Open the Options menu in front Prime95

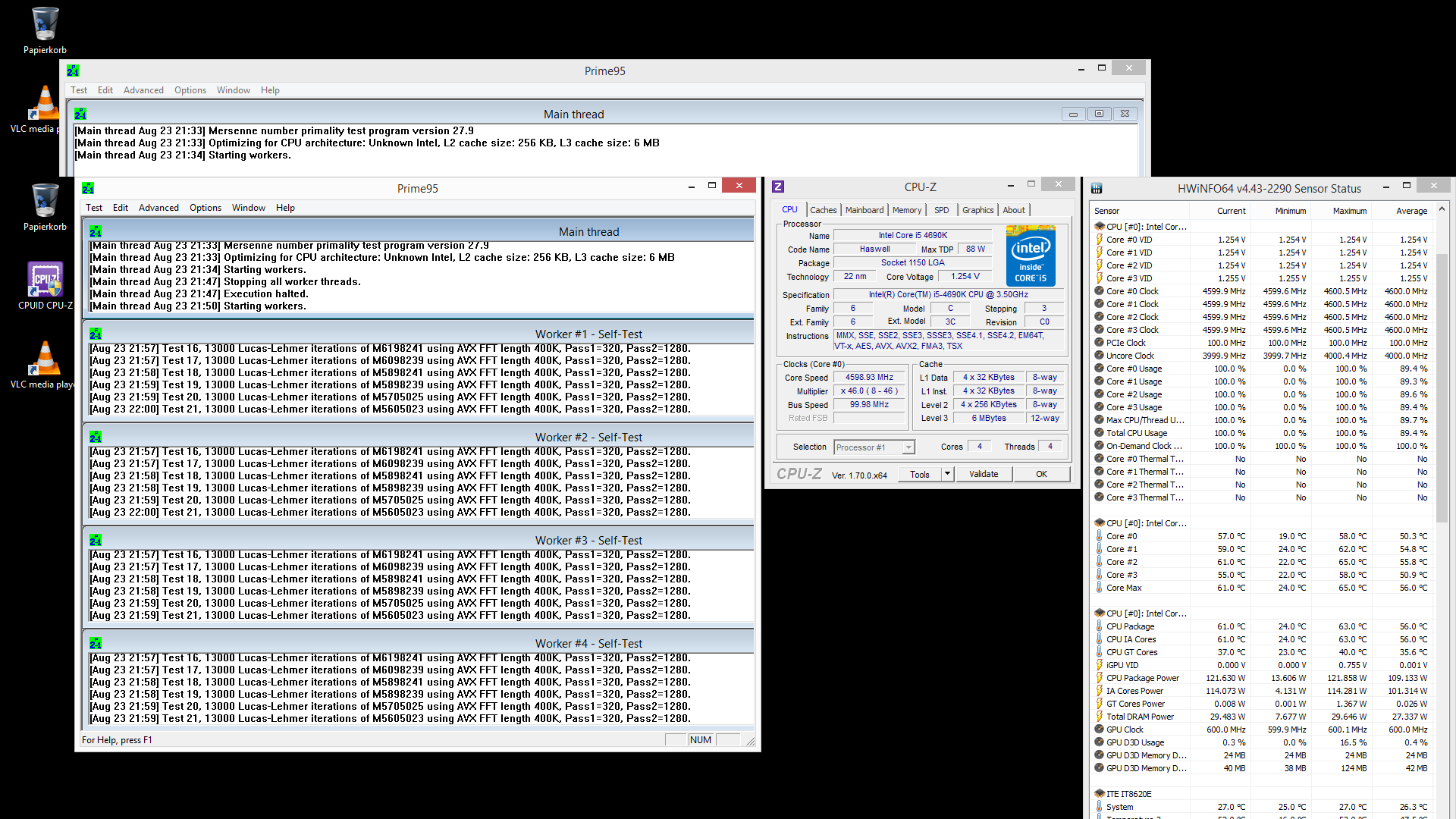click(x=205, y=208)
